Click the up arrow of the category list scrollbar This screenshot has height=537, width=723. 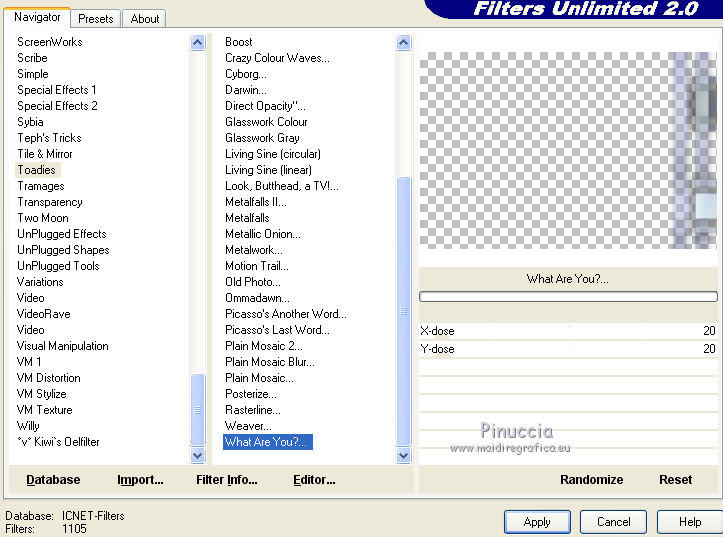tap(197, 43)
